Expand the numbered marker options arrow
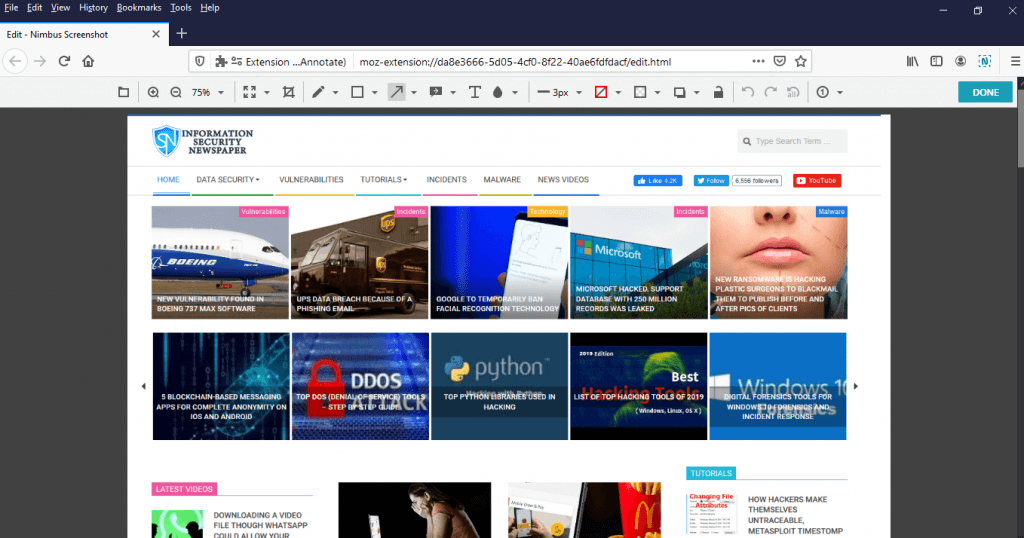Viewport: 1024px width, 538px height. pos(840,93)
